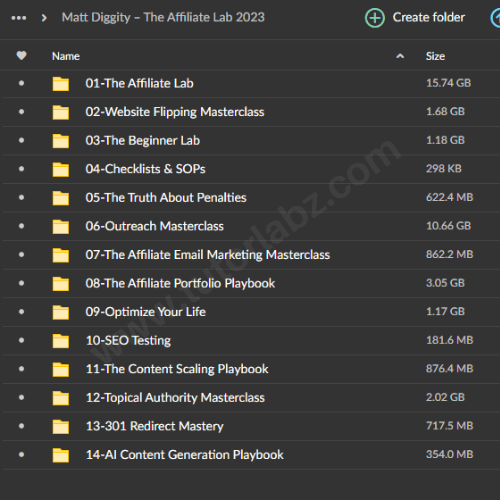Sort files by the Name column header
The width and height of the screenshot is (500, 500).
66,56
